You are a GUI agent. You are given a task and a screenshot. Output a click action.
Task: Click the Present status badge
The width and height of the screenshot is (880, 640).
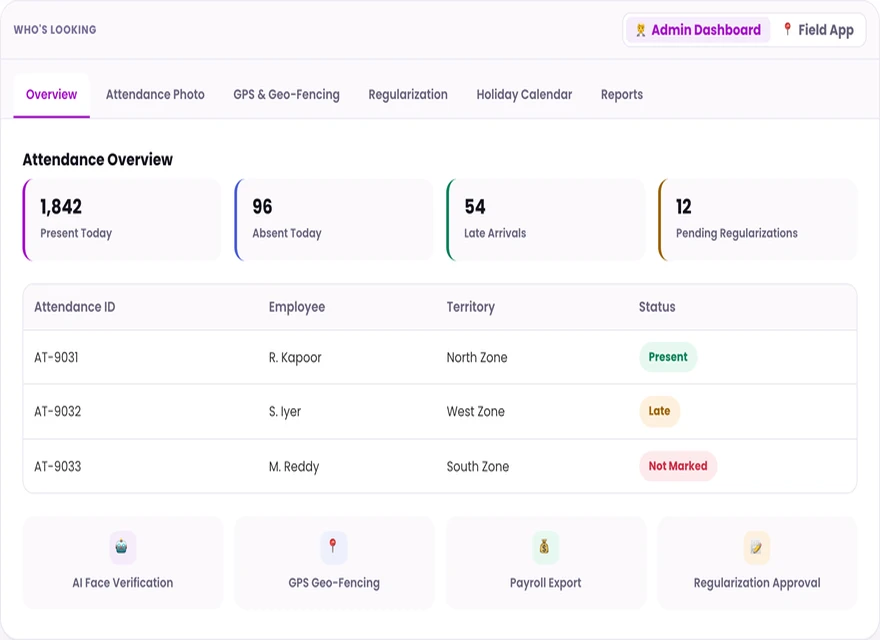(668, 357)
